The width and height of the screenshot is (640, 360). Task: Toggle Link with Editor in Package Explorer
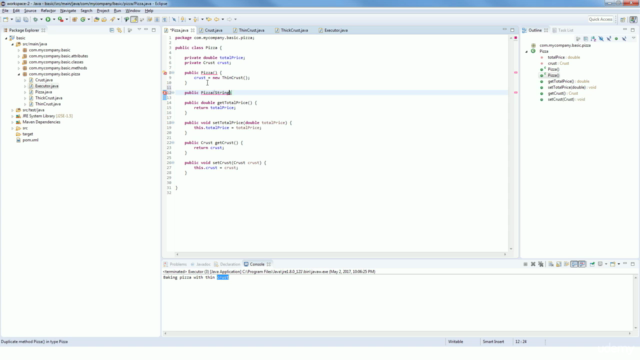pos(119,30)
